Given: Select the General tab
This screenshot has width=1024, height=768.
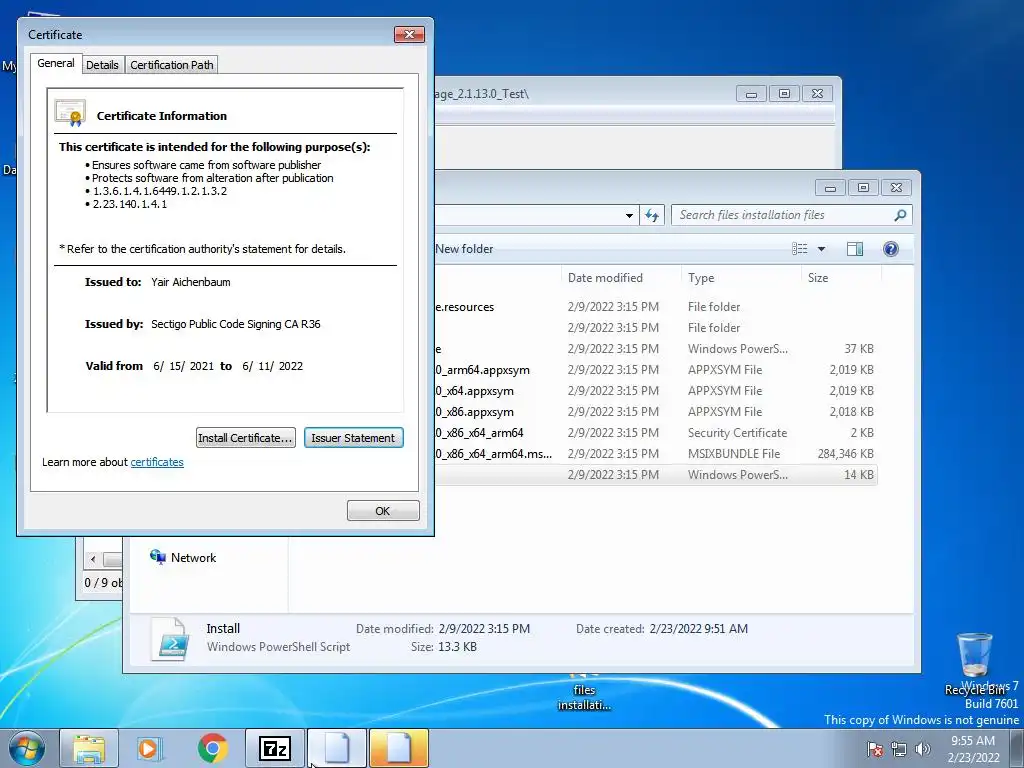Looking at the screenshot, I should 56,63.
